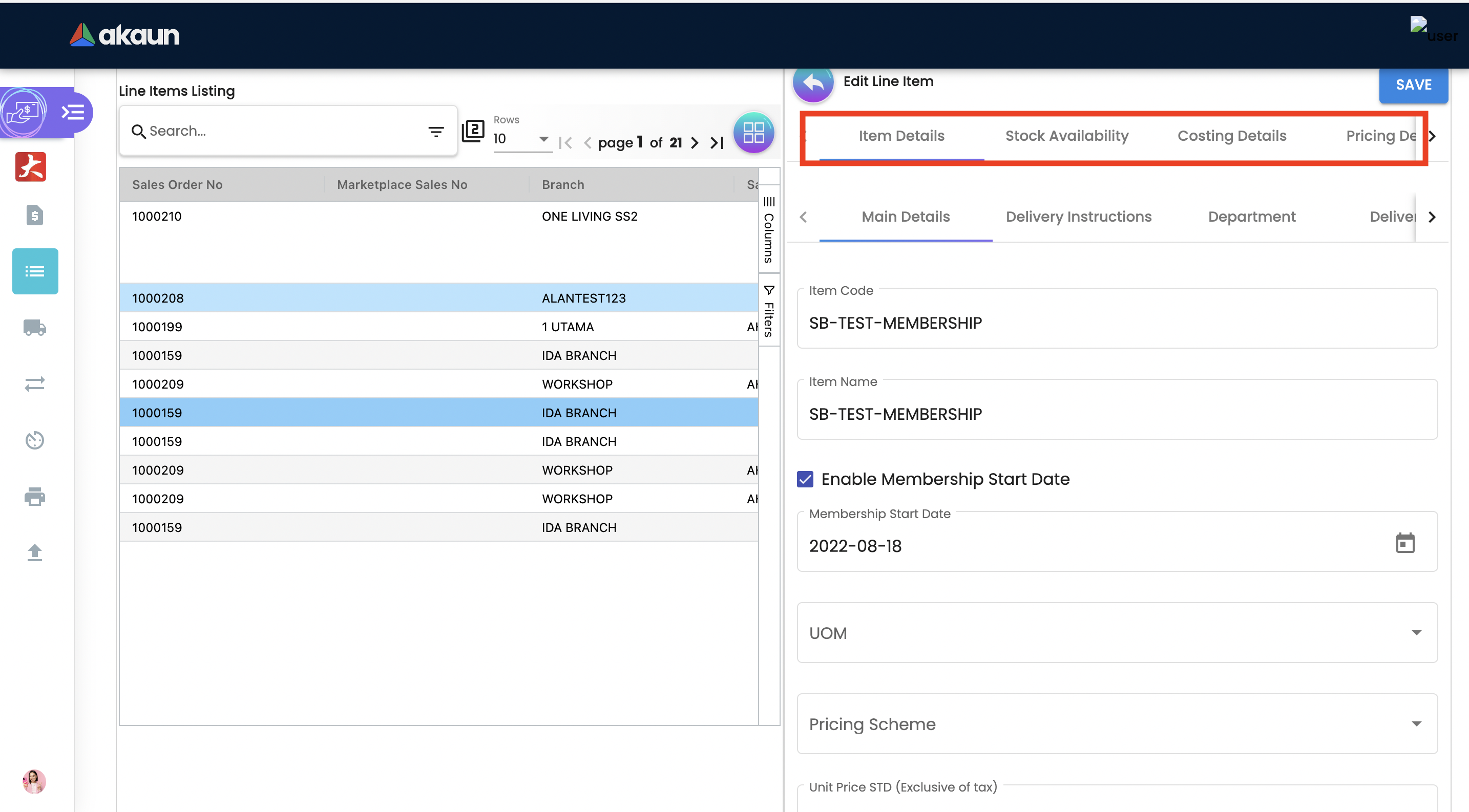The width and height of the screenshot is (1469, 812).
Task: Click the grid view round button
Action: (753, 133)
